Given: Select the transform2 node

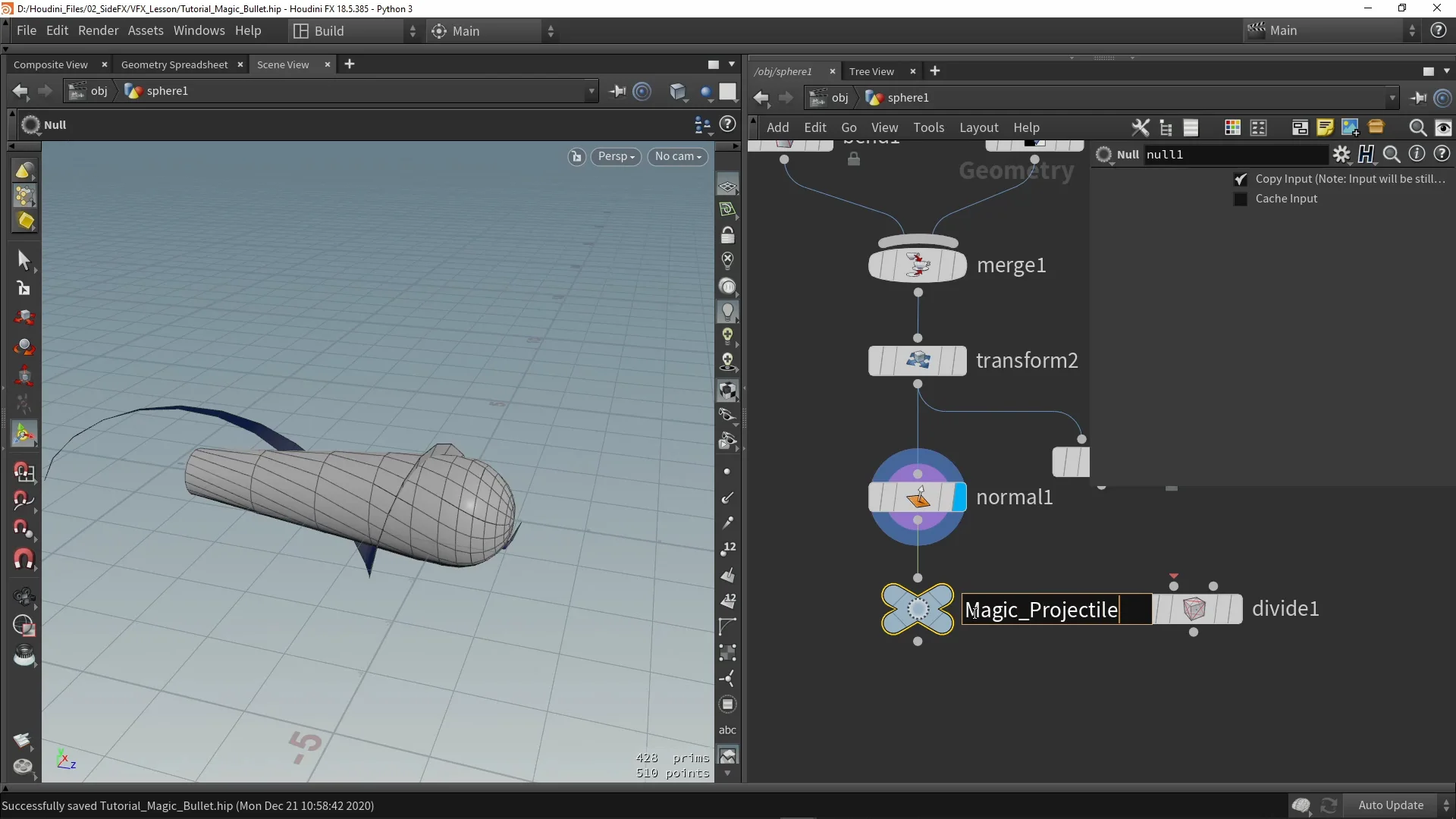Looking at the screenshot, I should coord(918,360).
